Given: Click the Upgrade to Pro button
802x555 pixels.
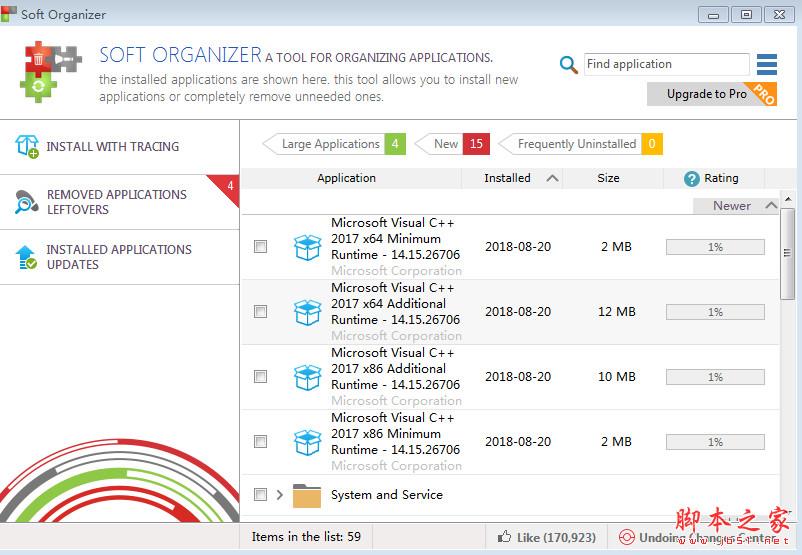Looking at the screenshot, I should coord(711,94).
